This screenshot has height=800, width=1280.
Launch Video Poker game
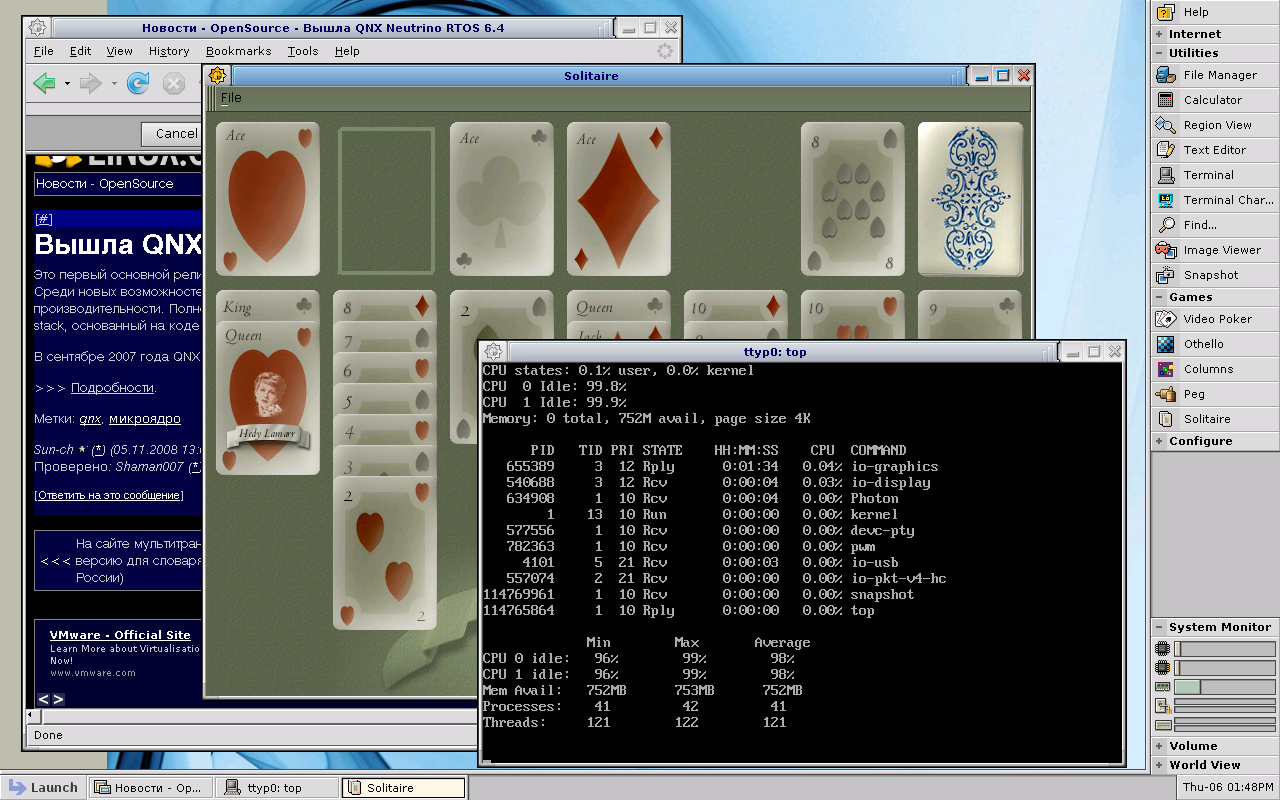1215,319
